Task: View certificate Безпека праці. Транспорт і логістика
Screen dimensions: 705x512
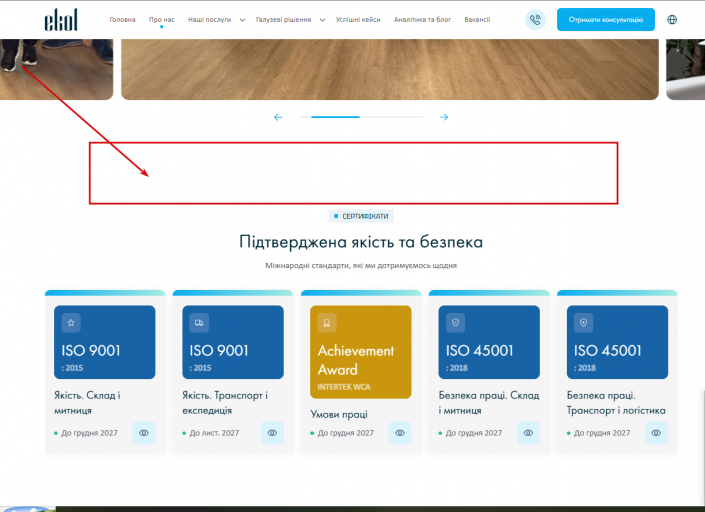Action: (656, 433)
